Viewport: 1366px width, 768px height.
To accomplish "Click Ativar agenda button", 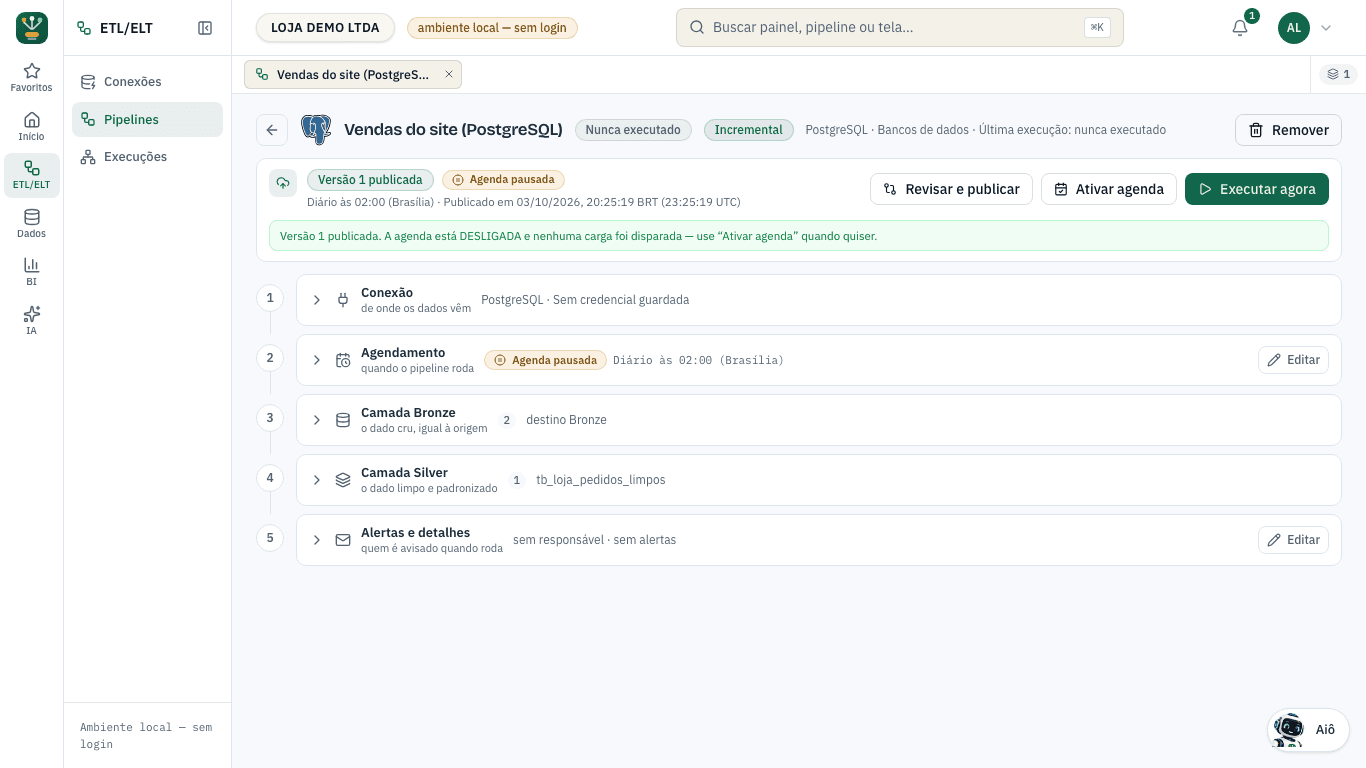I will pos(1109,189).
